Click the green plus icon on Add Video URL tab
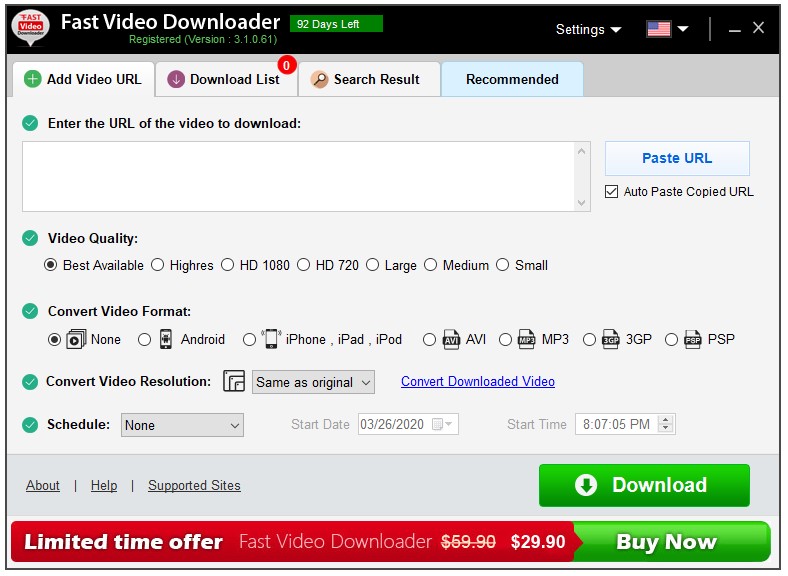Image resolution: width=788 pixels, height=576 pixels. pyautogui.click(x=33, y=79)
